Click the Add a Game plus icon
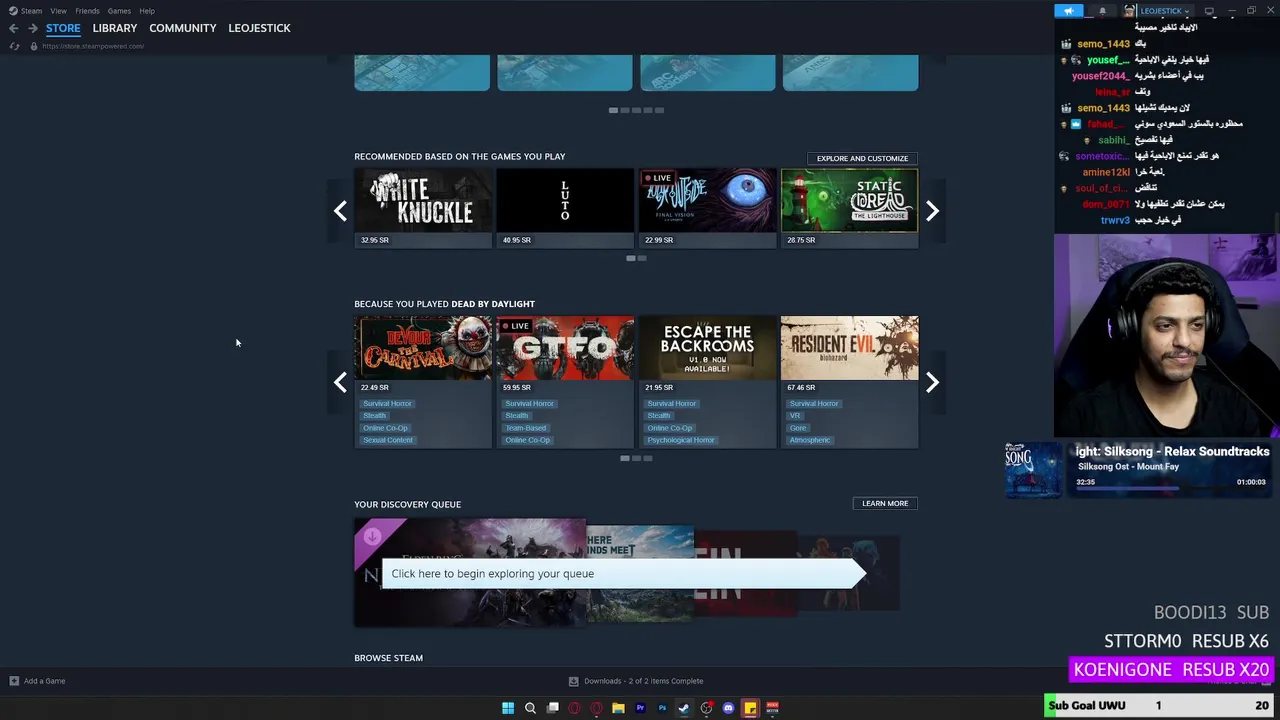This screenshot has width=1280, height=720. pyautogui.click(x=14, y=681)
